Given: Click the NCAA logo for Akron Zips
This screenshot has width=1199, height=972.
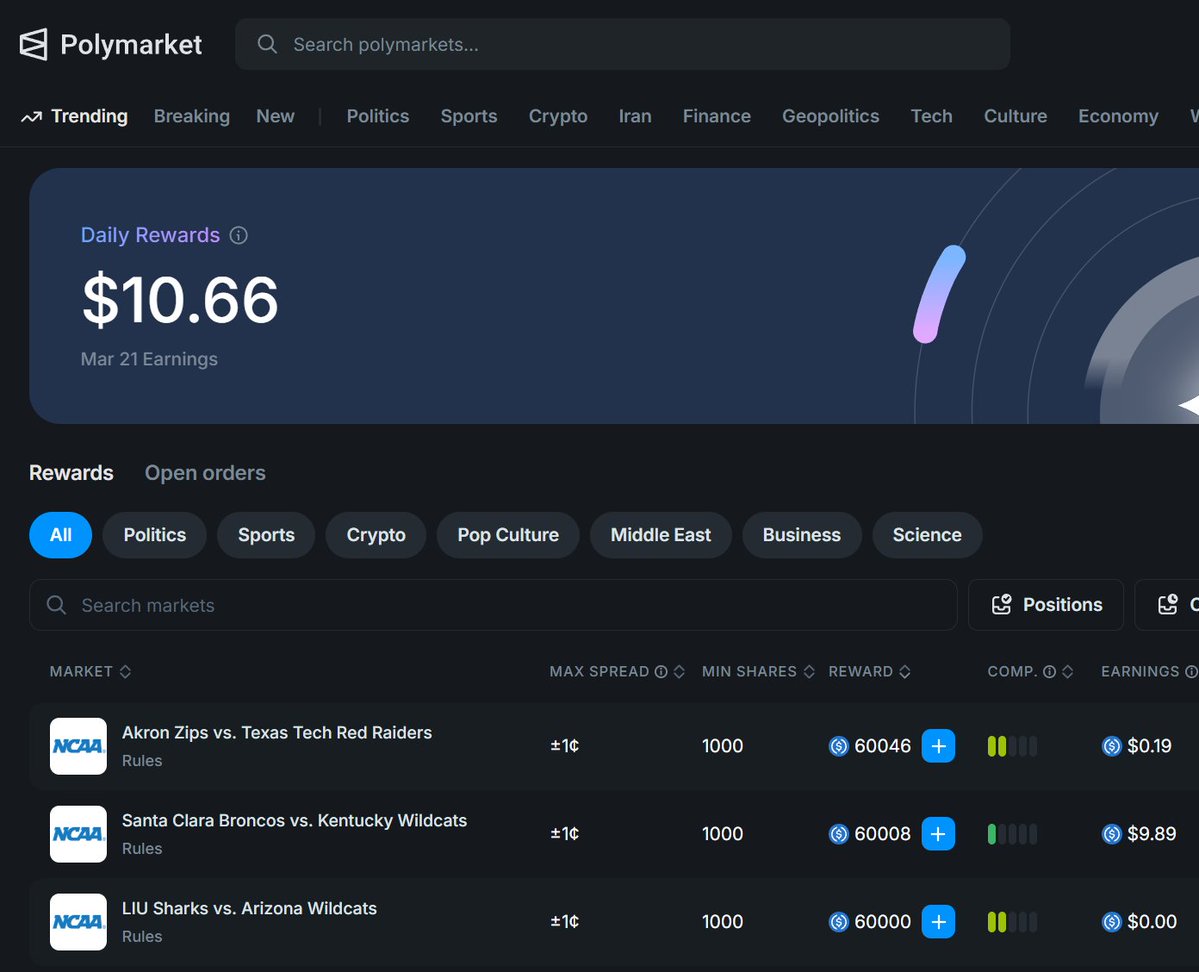Looking at the screenshot, I should pos(78,746).
